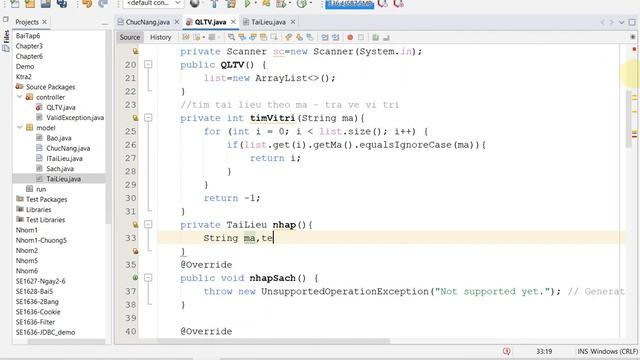Select Test Libraries node

click(45, 220)
